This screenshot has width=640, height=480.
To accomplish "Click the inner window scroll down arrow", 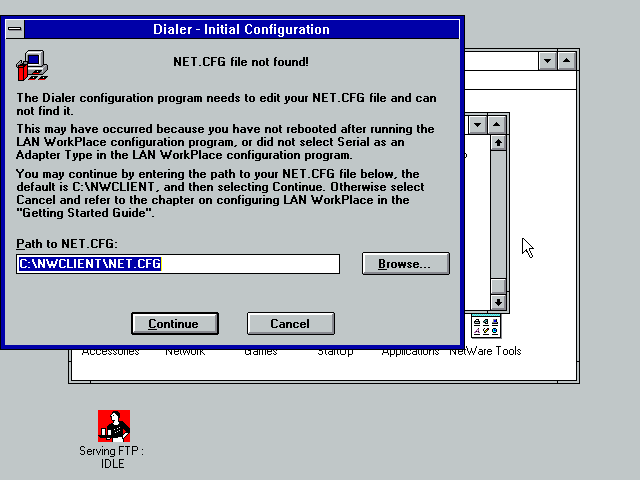I will pos(498,302).
